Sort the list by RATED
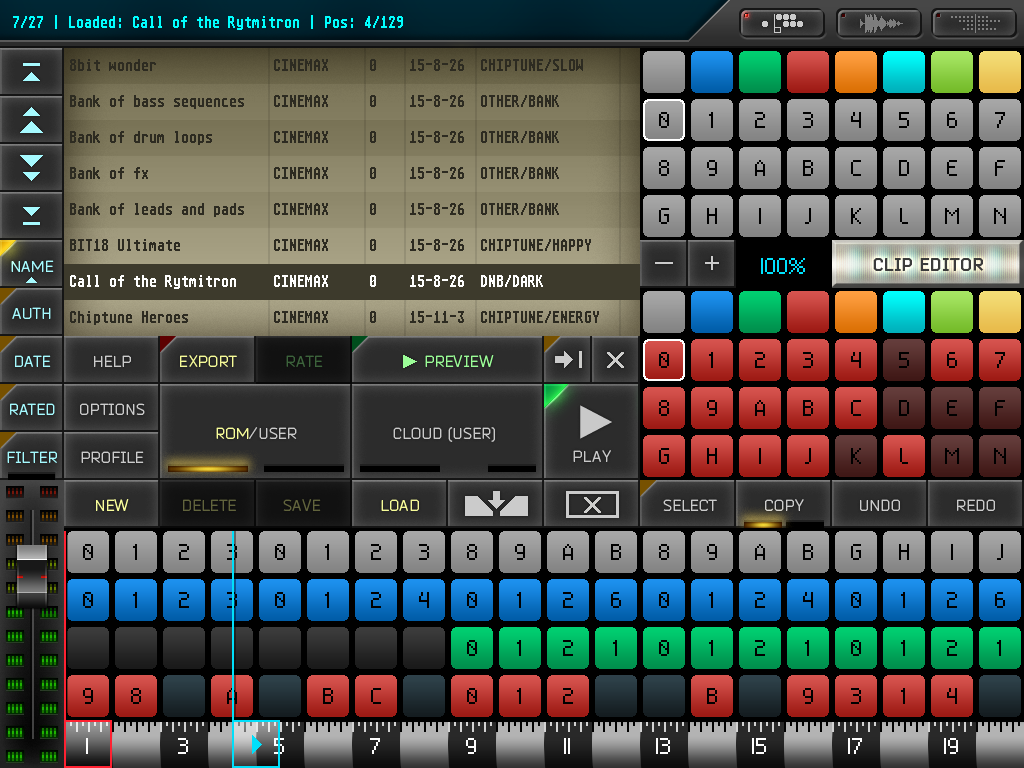 tap(31, 409)
